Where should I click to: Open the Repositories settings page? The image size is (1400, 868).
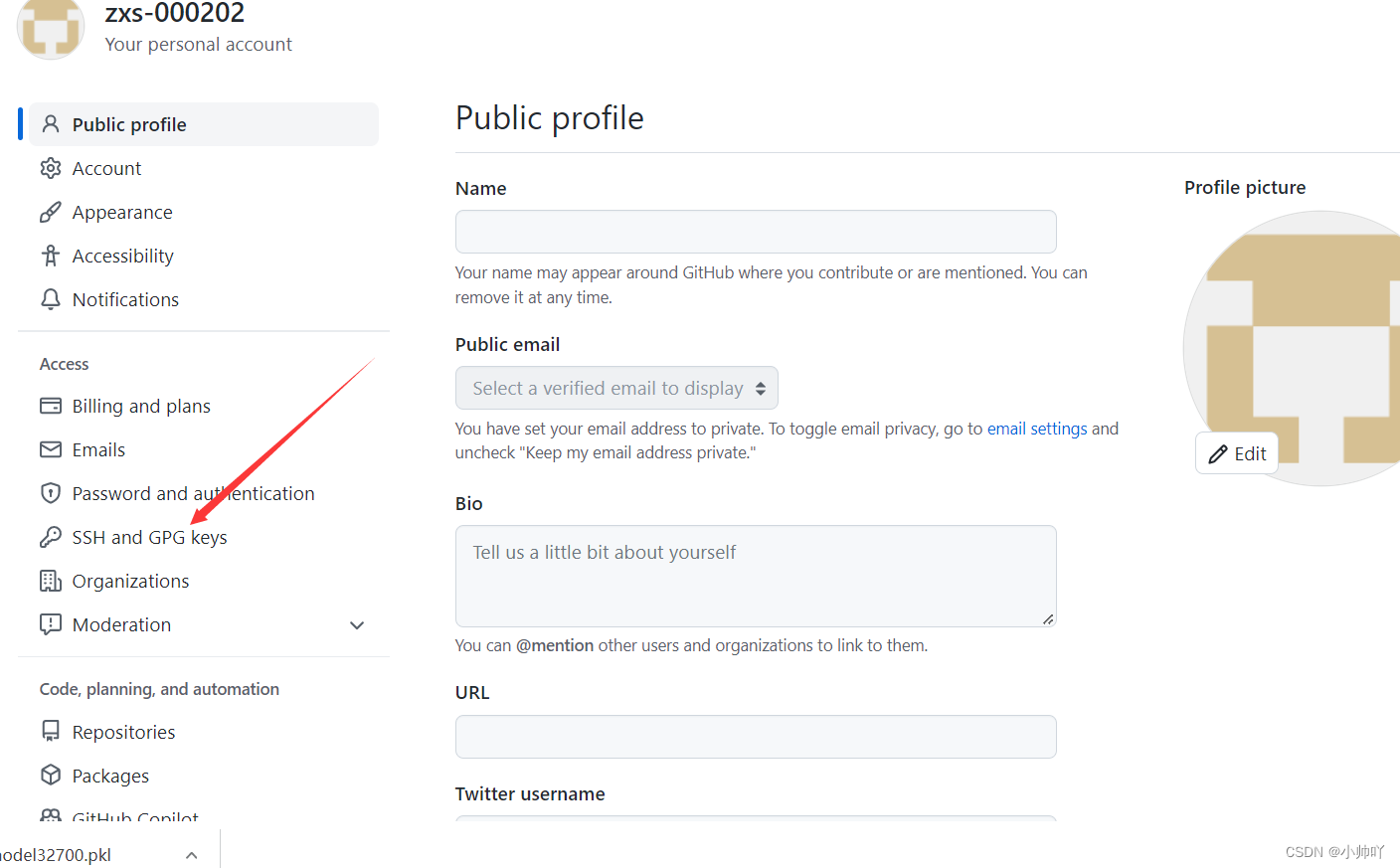[x=123, y=732]
